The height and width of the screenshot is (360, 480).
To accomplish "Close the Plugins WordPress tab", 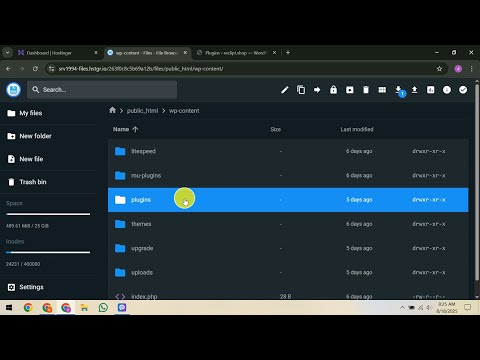I will pos(274,53).
